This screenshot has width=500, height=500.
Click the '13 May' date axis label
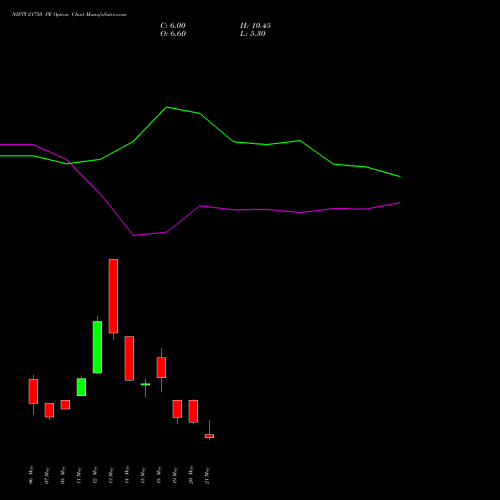click(x=111, y=475)
